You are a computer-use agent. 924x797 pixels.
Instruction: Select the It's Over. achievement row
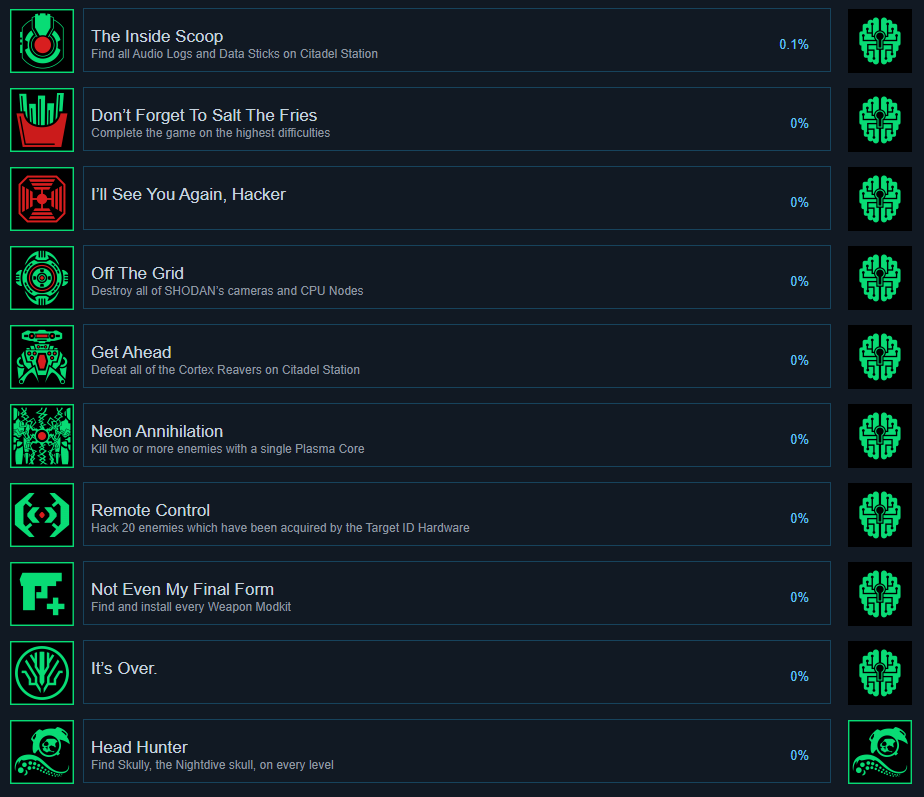tap(457, 672)
